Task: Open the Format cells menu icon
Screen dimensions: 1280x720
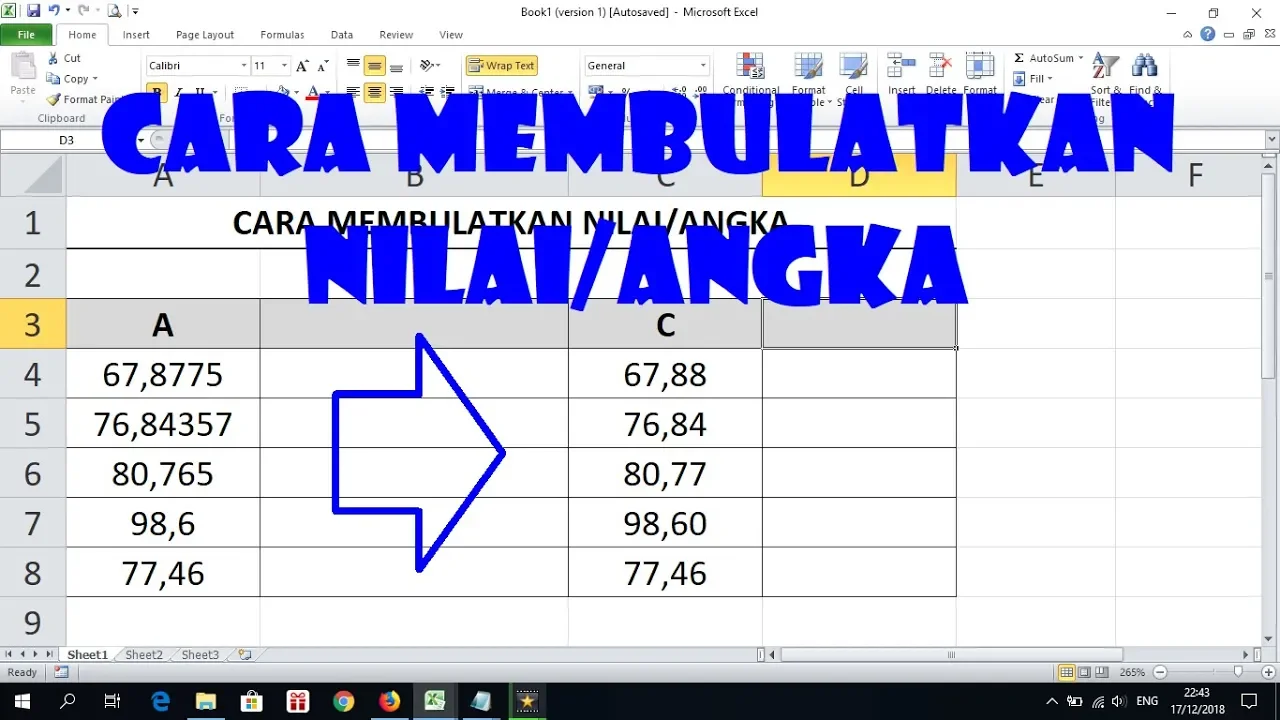Action: click(x=980, y=65)
